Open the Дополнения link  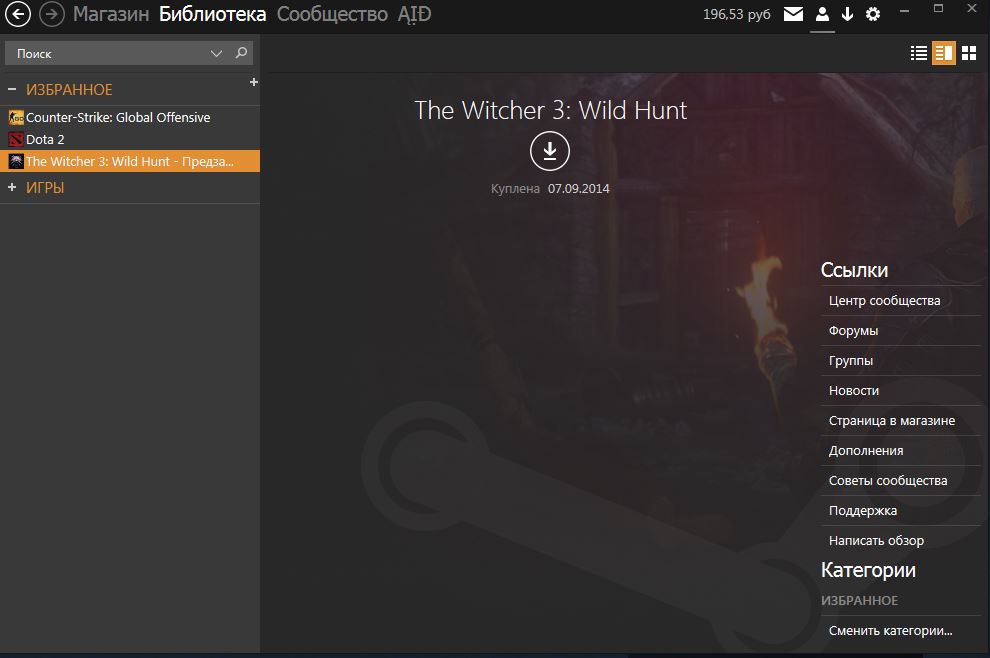coord(866,451)
